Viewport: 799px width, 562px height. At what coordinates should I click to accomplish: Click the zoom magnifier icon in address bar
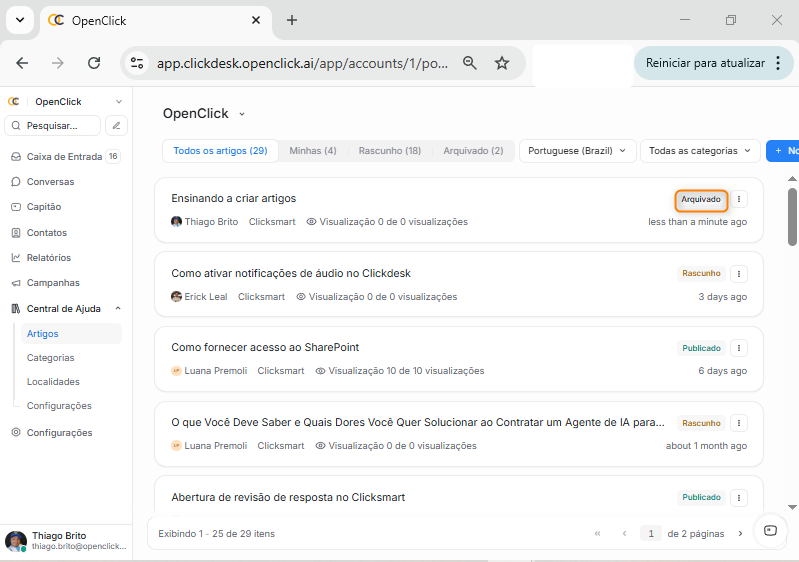[x=469, y=63]
